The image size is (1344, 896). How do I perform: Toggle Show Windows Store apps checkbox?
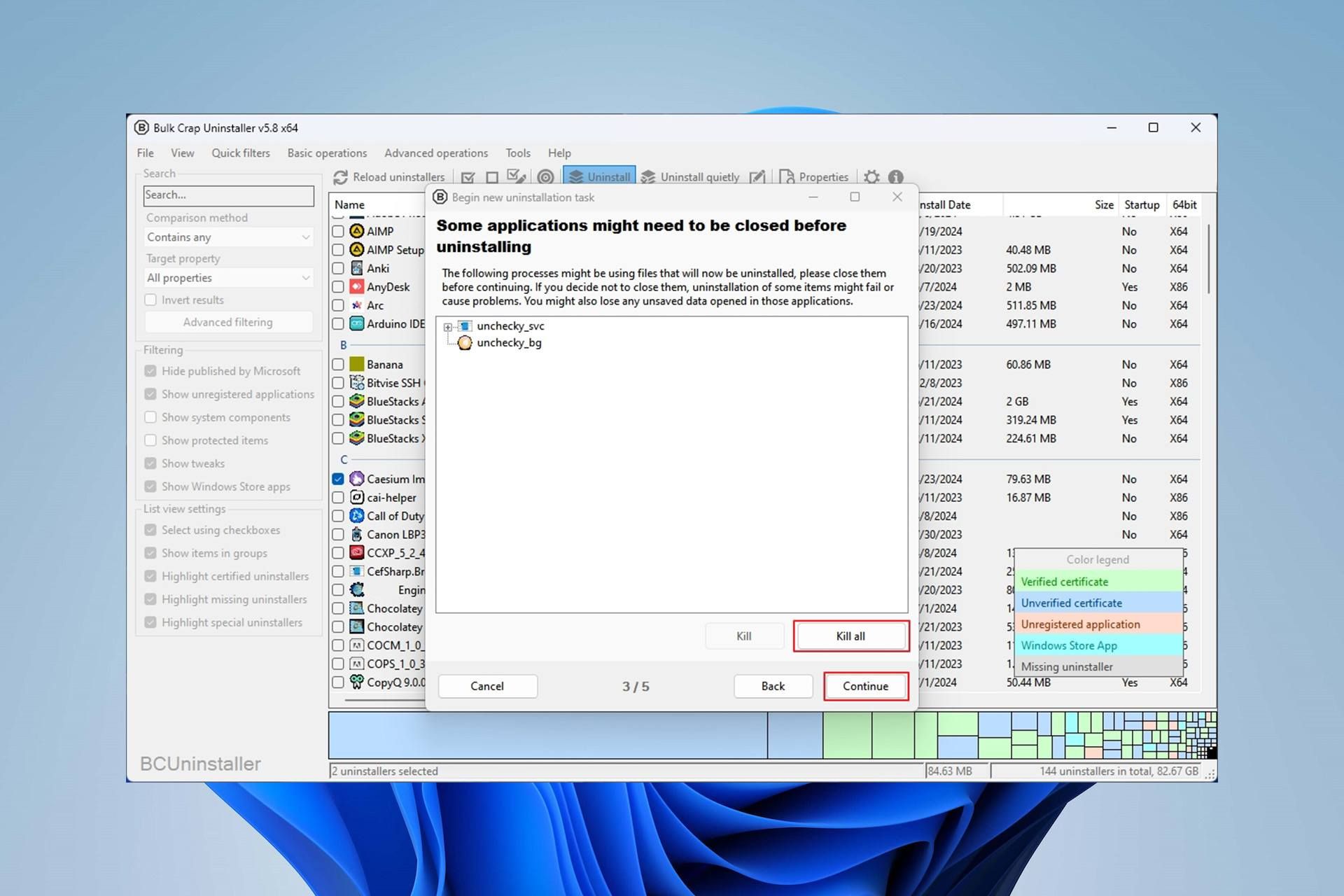[x=150, y=486]
